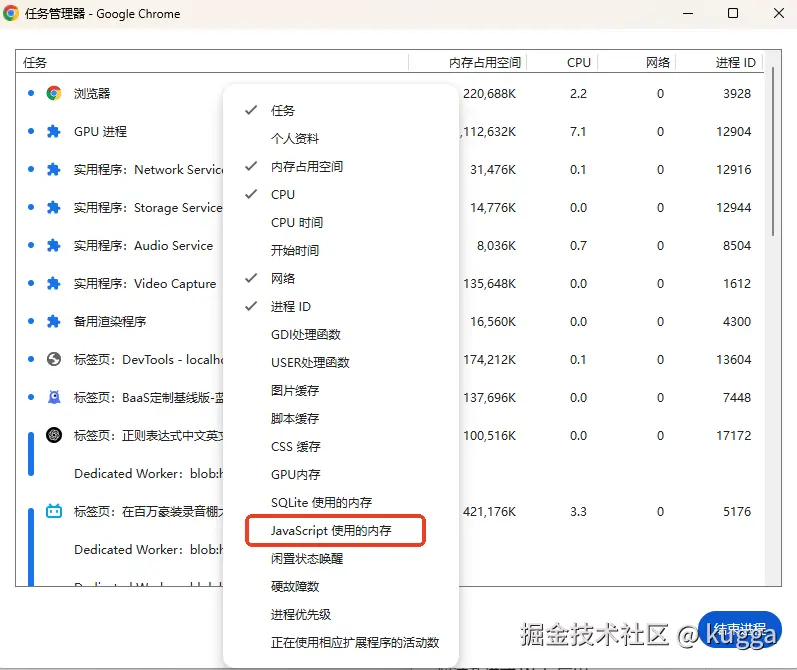Click the puzzle icon beside Storage Service

(53, 207)
